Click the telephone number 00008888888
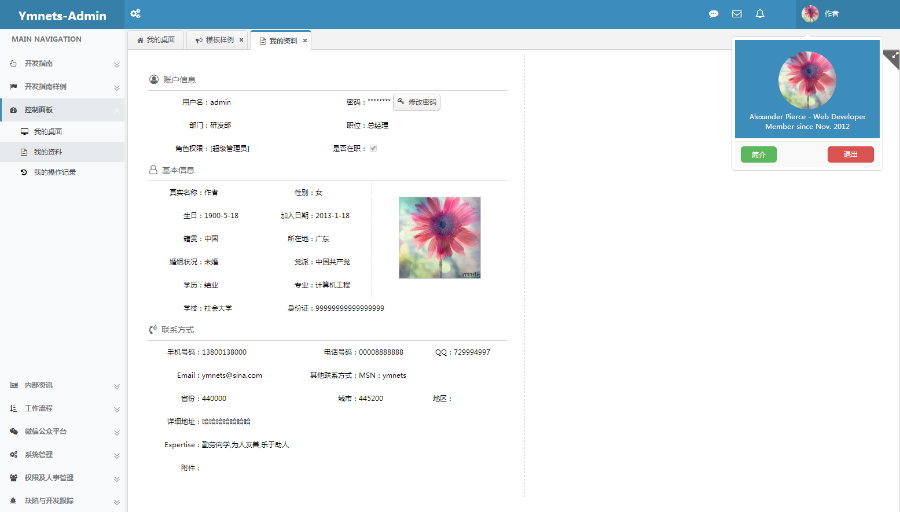 tap(381, 352)
